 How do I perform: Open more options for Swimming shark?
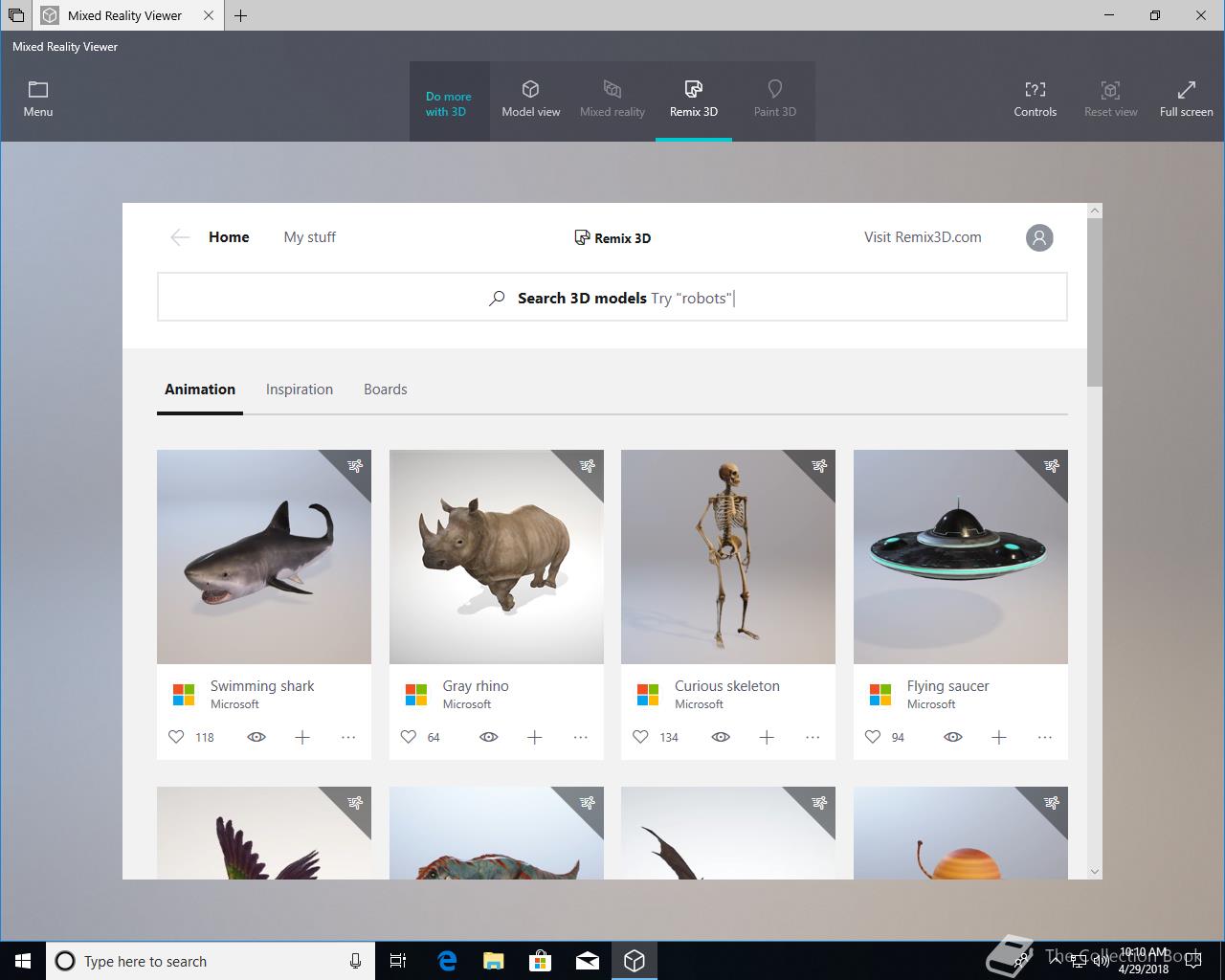[x=348, y=737]
